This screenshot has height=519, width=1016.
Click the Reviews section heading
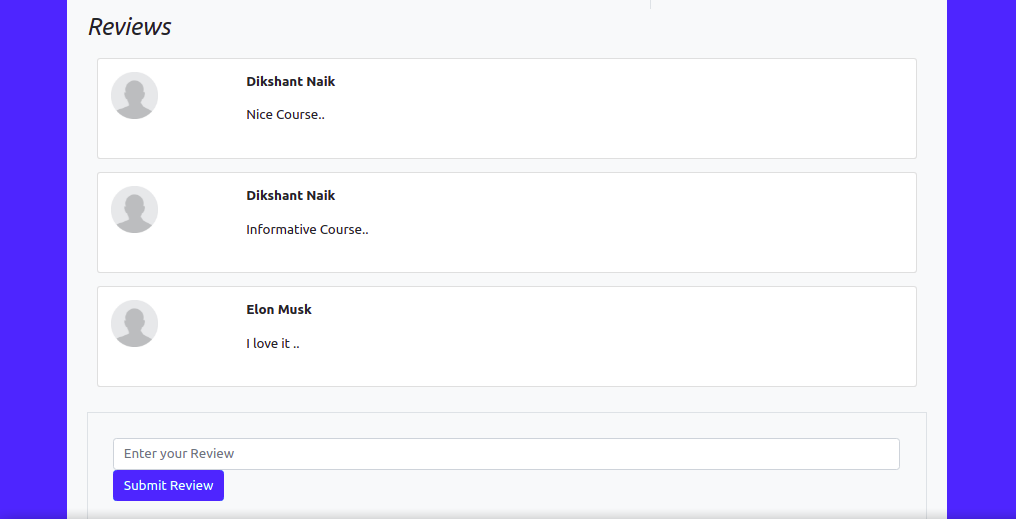pos(130,27)
